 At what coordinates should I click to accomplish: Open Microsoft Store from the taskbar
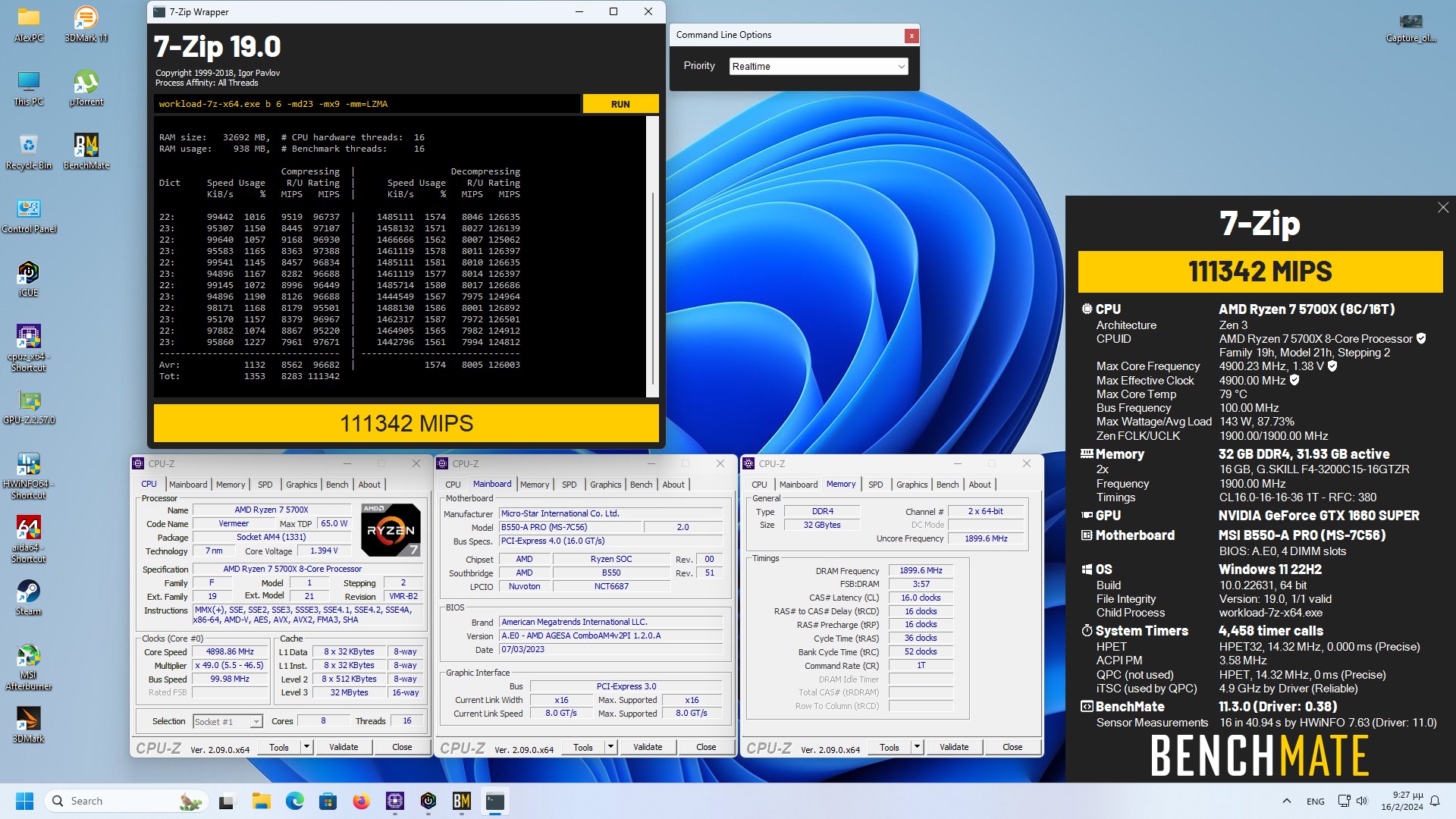point(328,801)
